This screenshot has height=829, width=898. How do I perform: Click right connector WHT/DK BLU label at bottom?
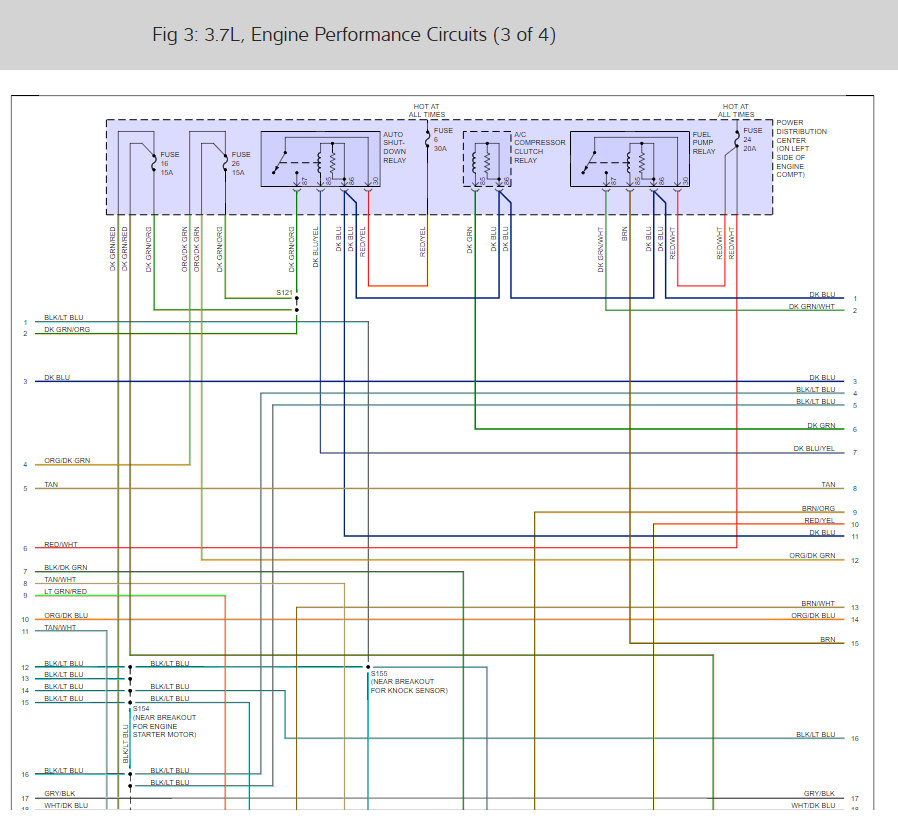coord(813,806)
